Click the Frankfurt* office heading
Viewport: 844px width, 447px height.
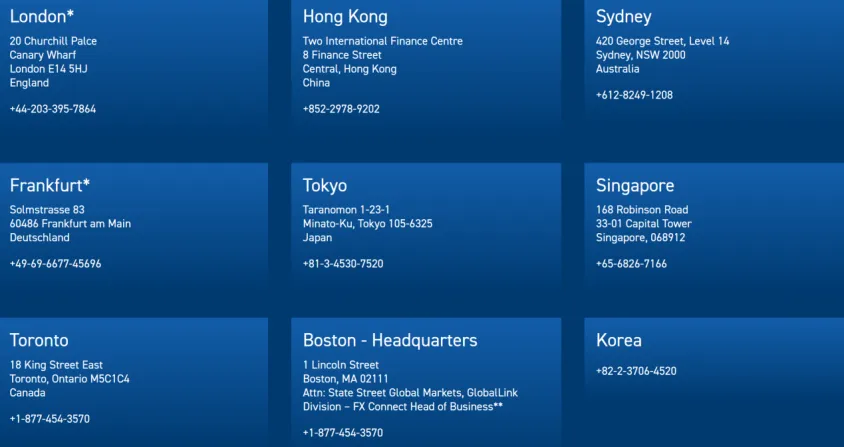click(50, 185)
